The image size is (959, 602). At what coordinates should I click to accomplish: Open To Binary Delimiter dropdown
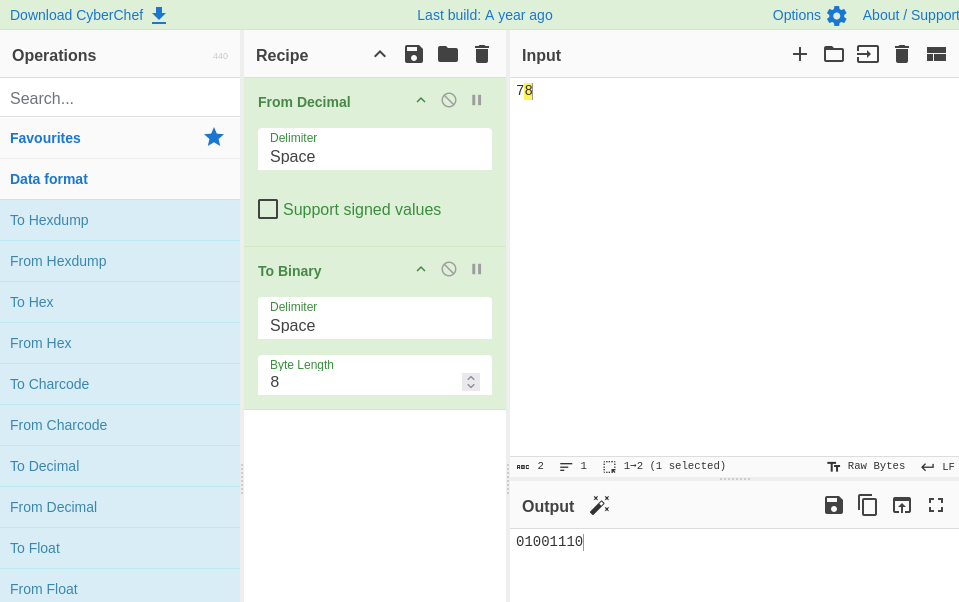tap(375, 318)
